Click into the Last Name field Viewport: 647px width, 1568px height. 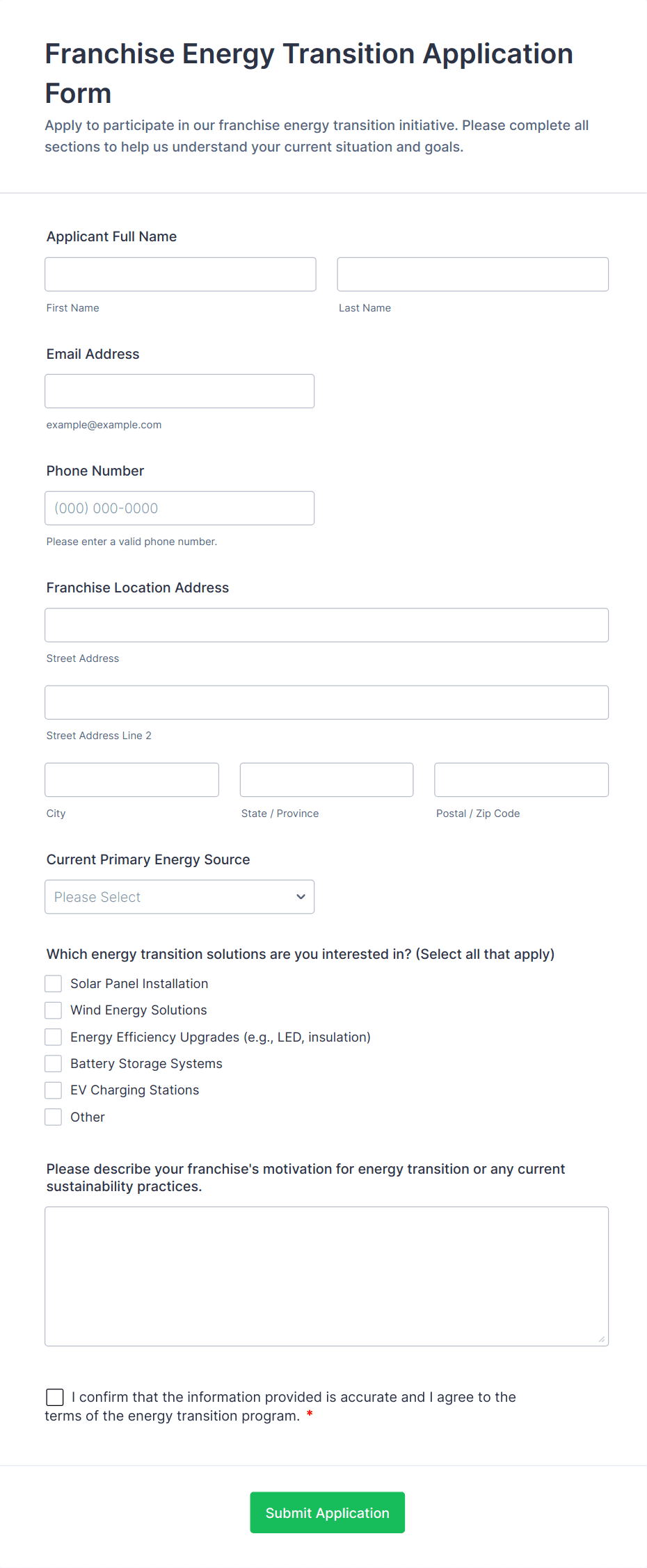(472, 274)
